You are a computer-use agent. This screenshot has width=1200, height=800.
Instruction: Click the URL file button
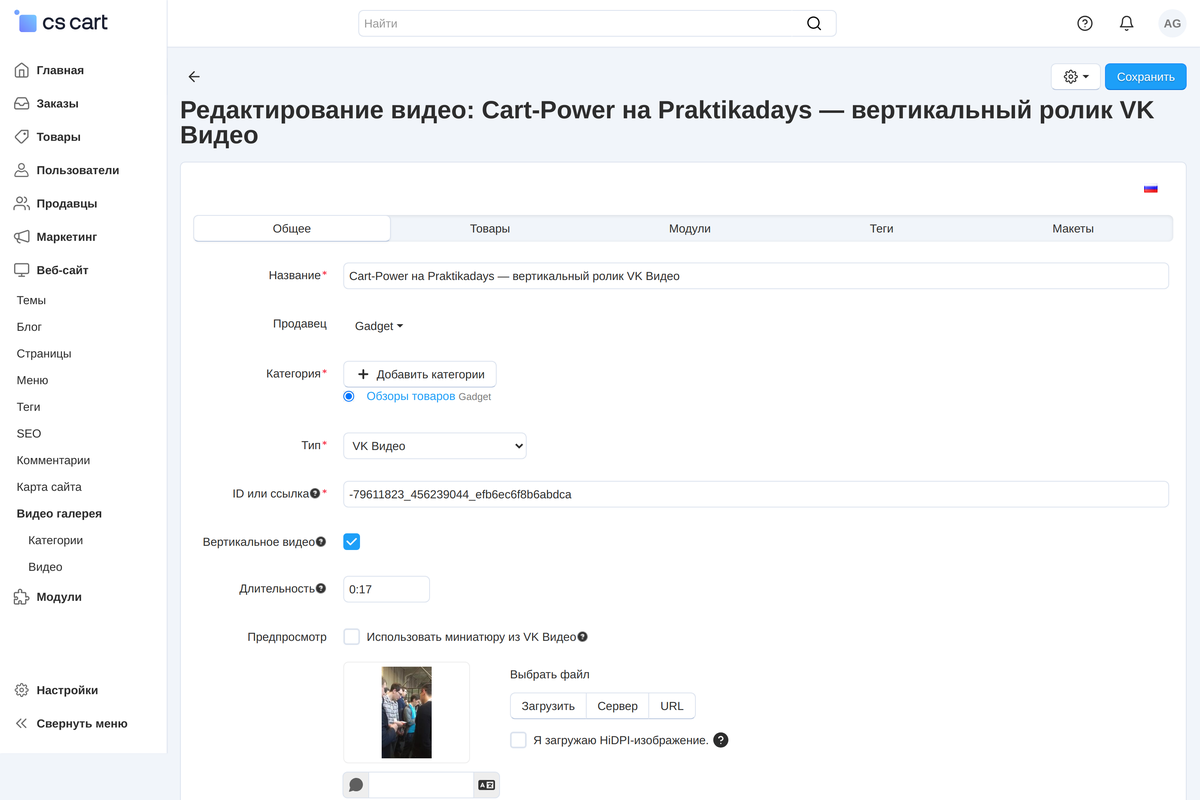pyautogui.click(x=672, y=706)
